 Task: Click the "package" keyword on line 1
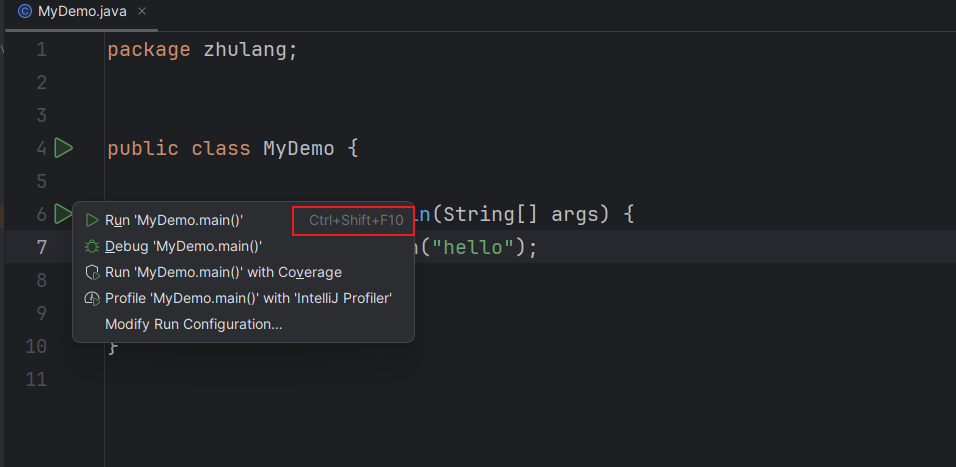(x=148, y=49)
